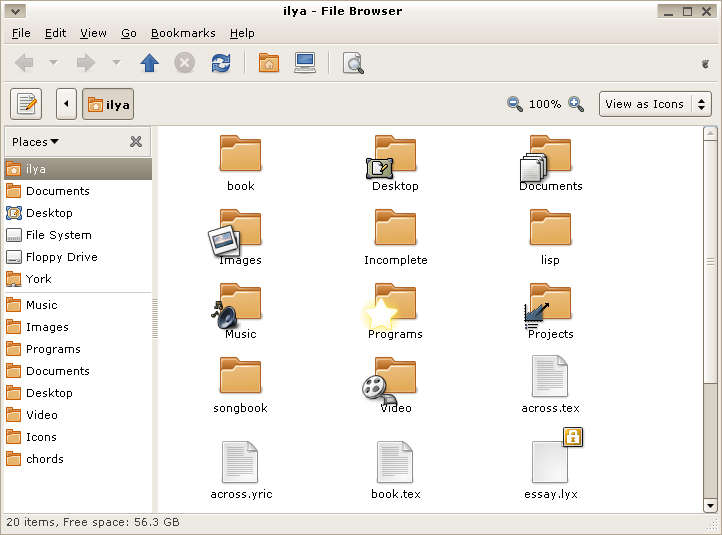
Task: Click the scrollbar down arrow
Action: [x=710, y=506]
